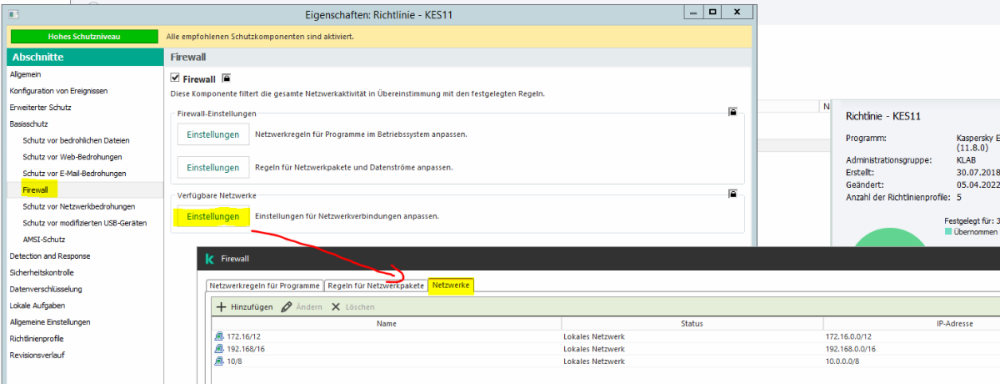Viewport: 1000px width, 384px height.
Task: Open Schutz vor Netzwerkbedrohungen
Action: click(x=78, y=207)
